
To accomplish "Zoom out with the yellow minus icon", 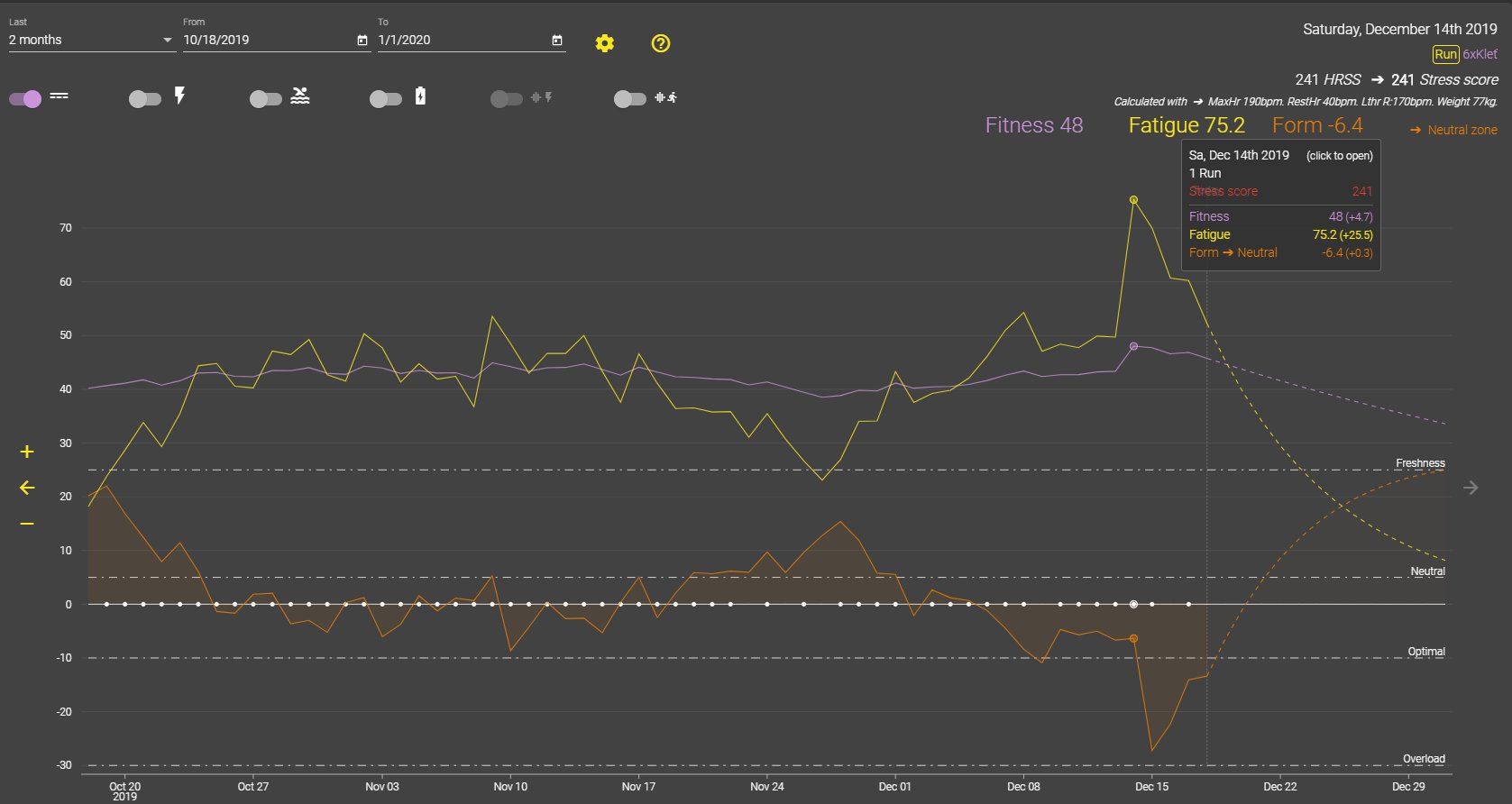I will click(x=27, y=524).
